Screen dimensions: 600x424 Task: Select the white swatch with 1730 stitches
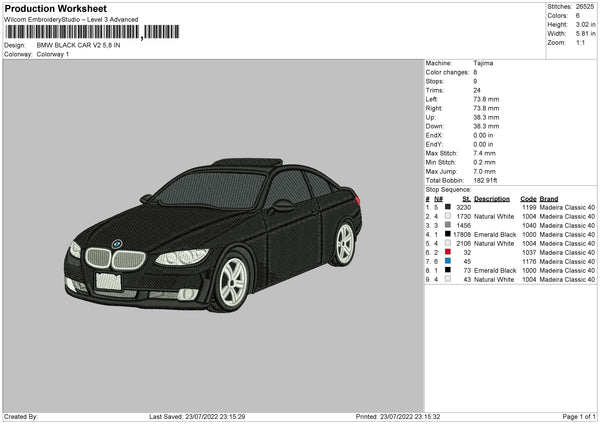448,216
